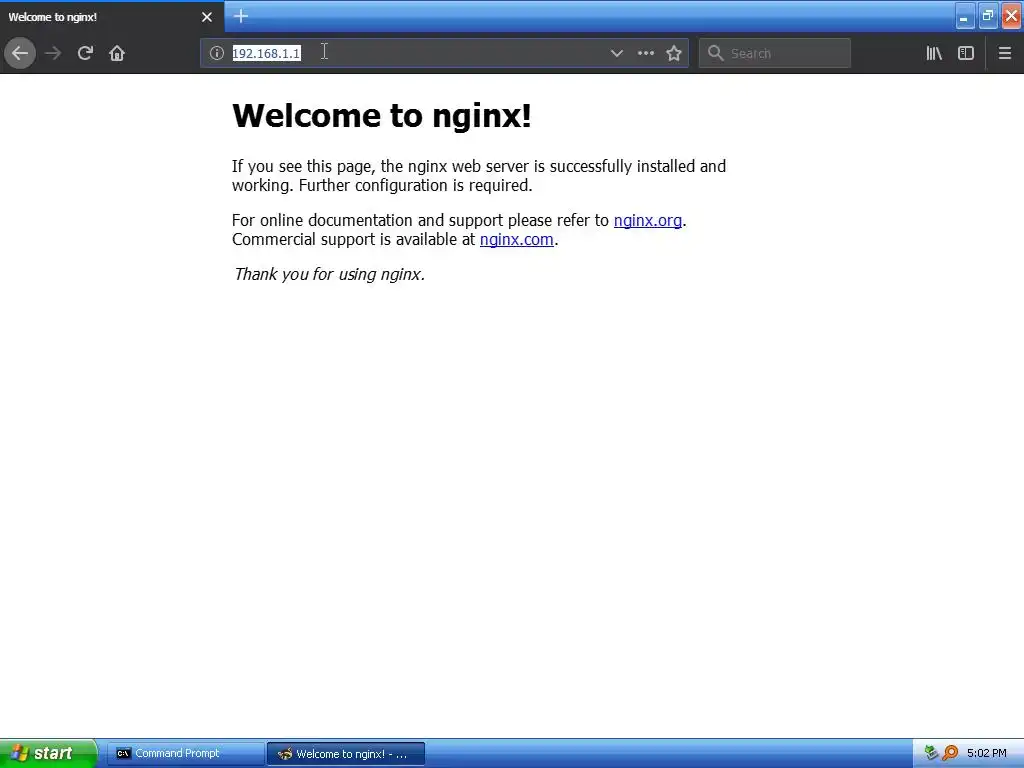Click the orange magnifier tray icon
Screen dimensions: 1024x768
click(950, 753)
